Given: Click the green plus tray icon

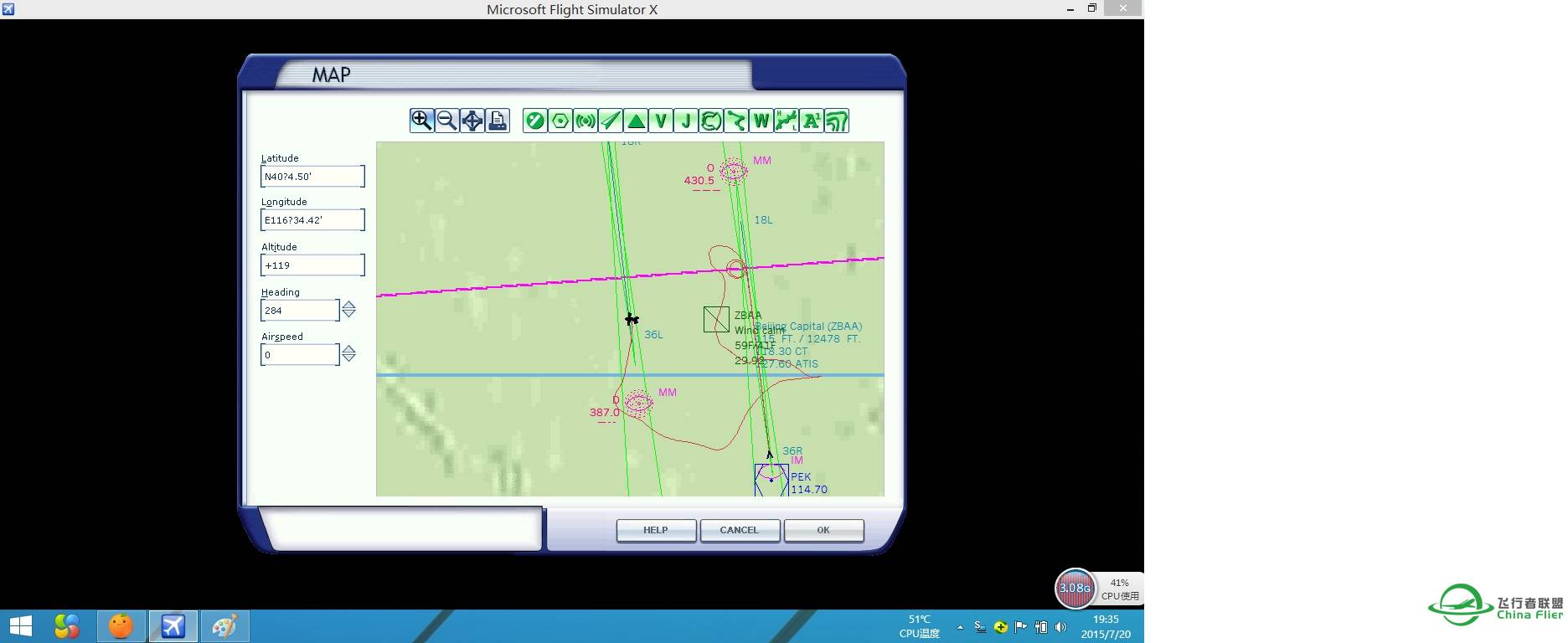Looking at the screenshot, I should pos(1000,626).
